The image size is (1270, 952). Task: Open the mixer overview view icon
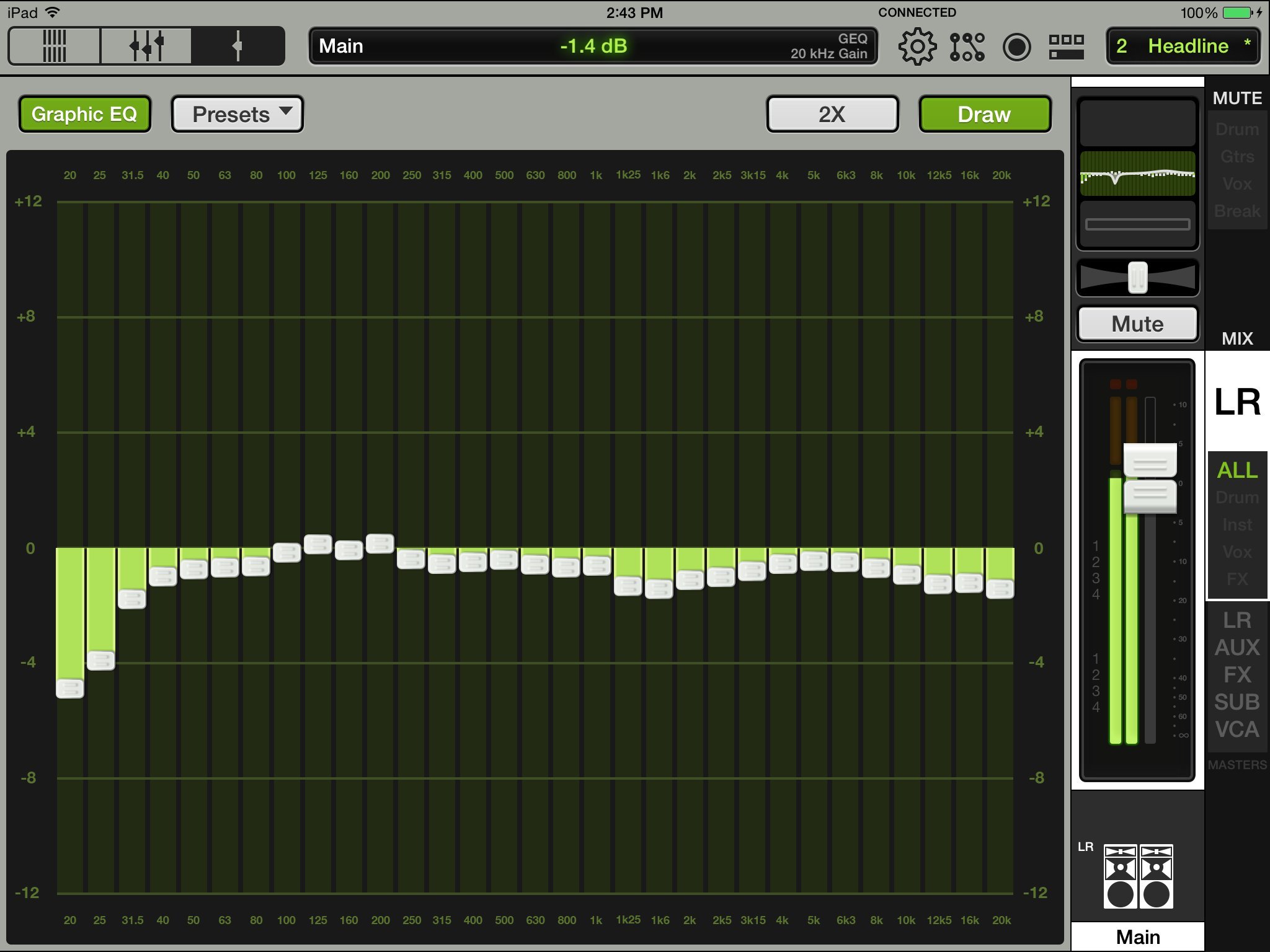(55, 46)
